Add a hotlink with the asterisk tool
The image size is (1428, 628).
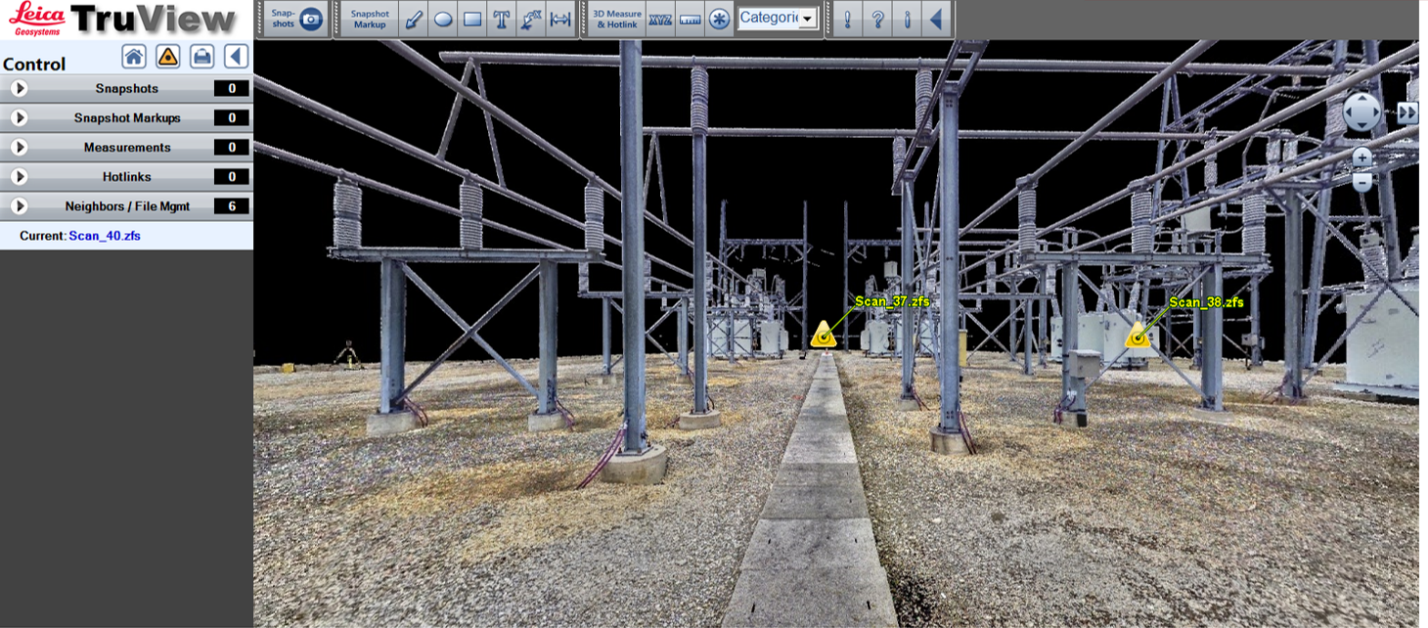click(x=718, y=19)
